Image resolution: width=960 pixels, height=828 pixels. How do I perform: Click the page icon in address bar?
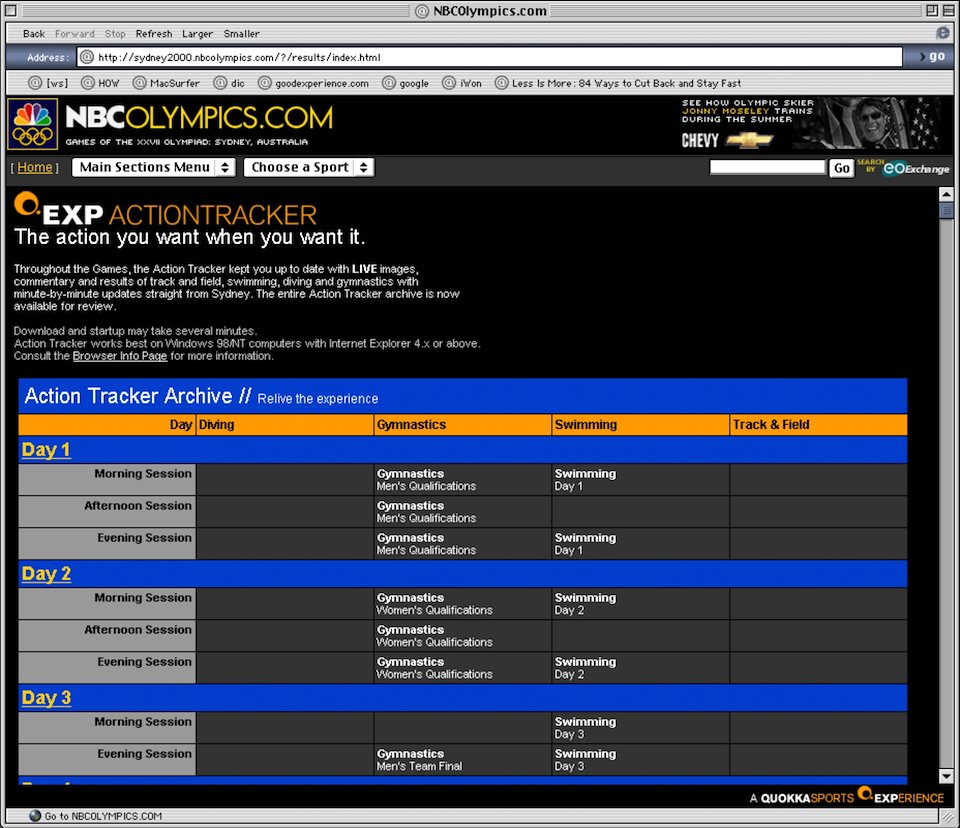point(87,57)
